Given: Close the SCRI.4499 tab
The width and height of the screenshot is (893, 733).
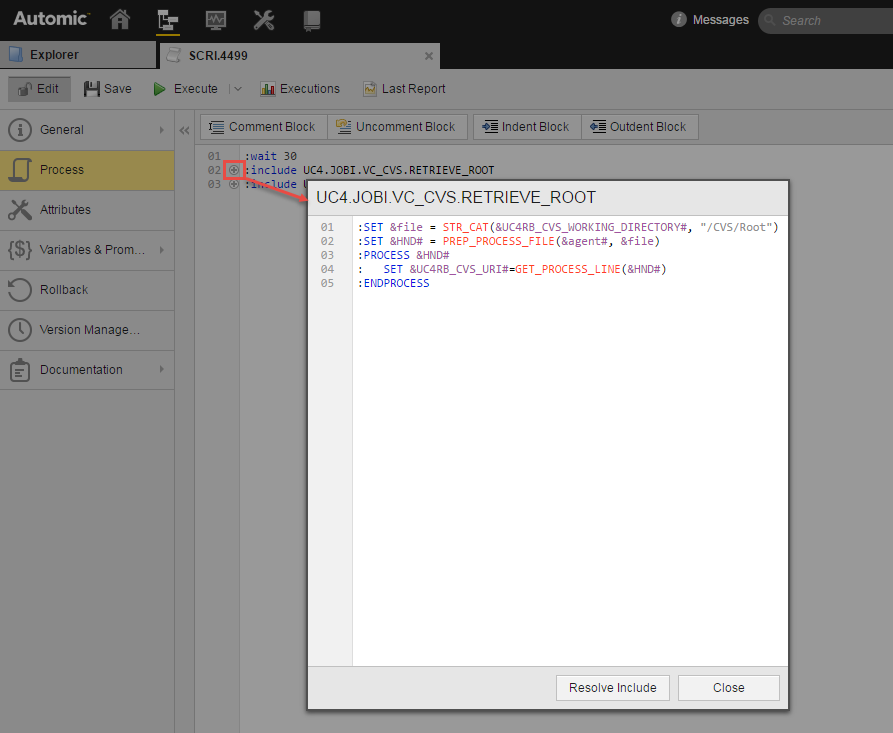Looking at the screenshot, I should (429, 56).
